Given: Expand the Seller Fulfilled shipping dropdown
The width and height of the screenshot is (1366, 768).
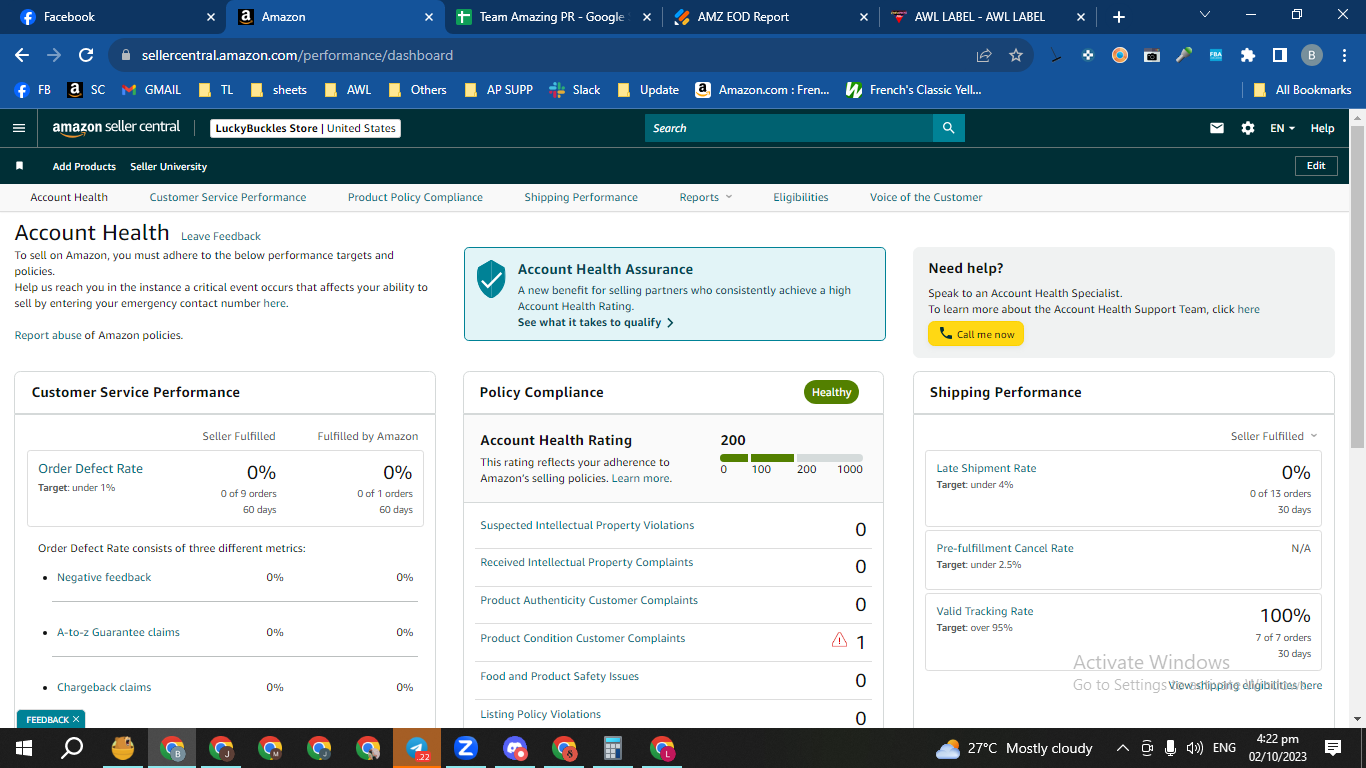Looking at the screenshot, I should [1274, 436].
